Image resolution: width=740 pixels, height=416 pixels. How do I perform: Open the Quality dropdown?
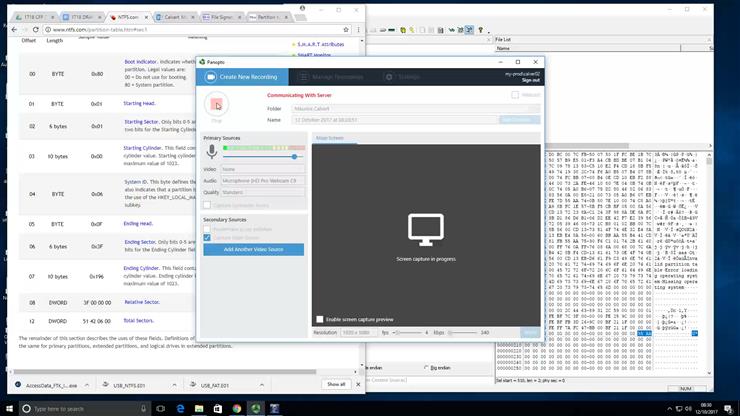[262, 192]
